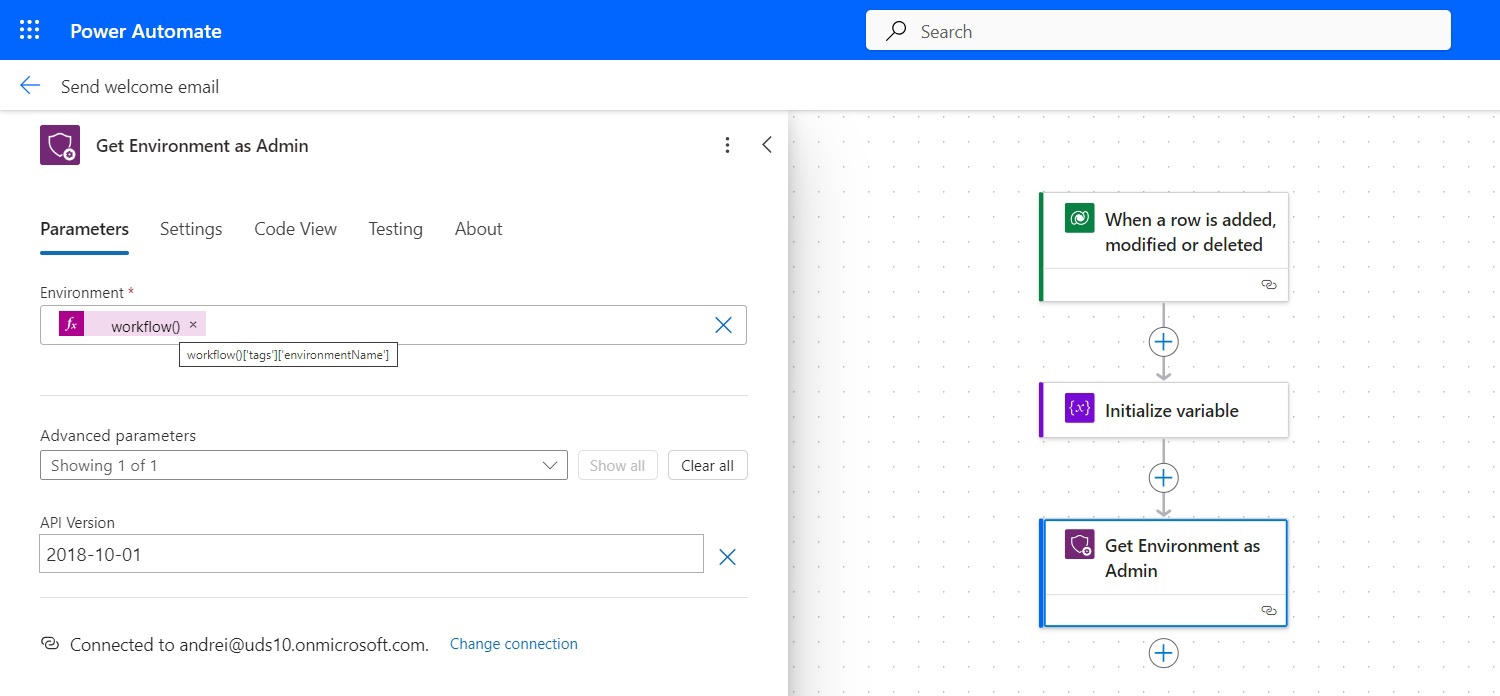Open the panel's three-dot more options menu
The width and height of the screenshot is (1500, 696).
(x=728, y=145)
